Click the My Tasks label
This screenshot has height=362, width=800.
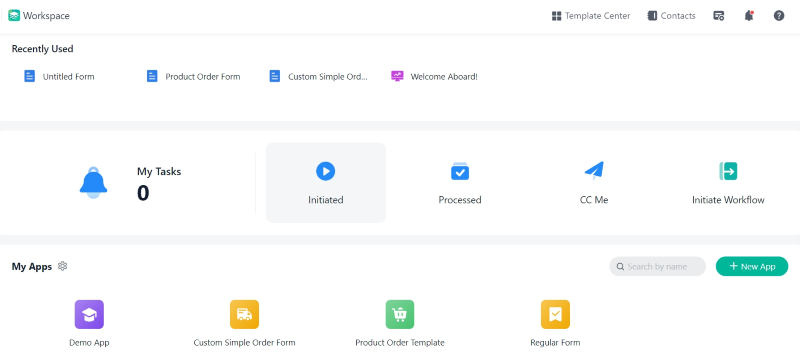pos(159,172)
